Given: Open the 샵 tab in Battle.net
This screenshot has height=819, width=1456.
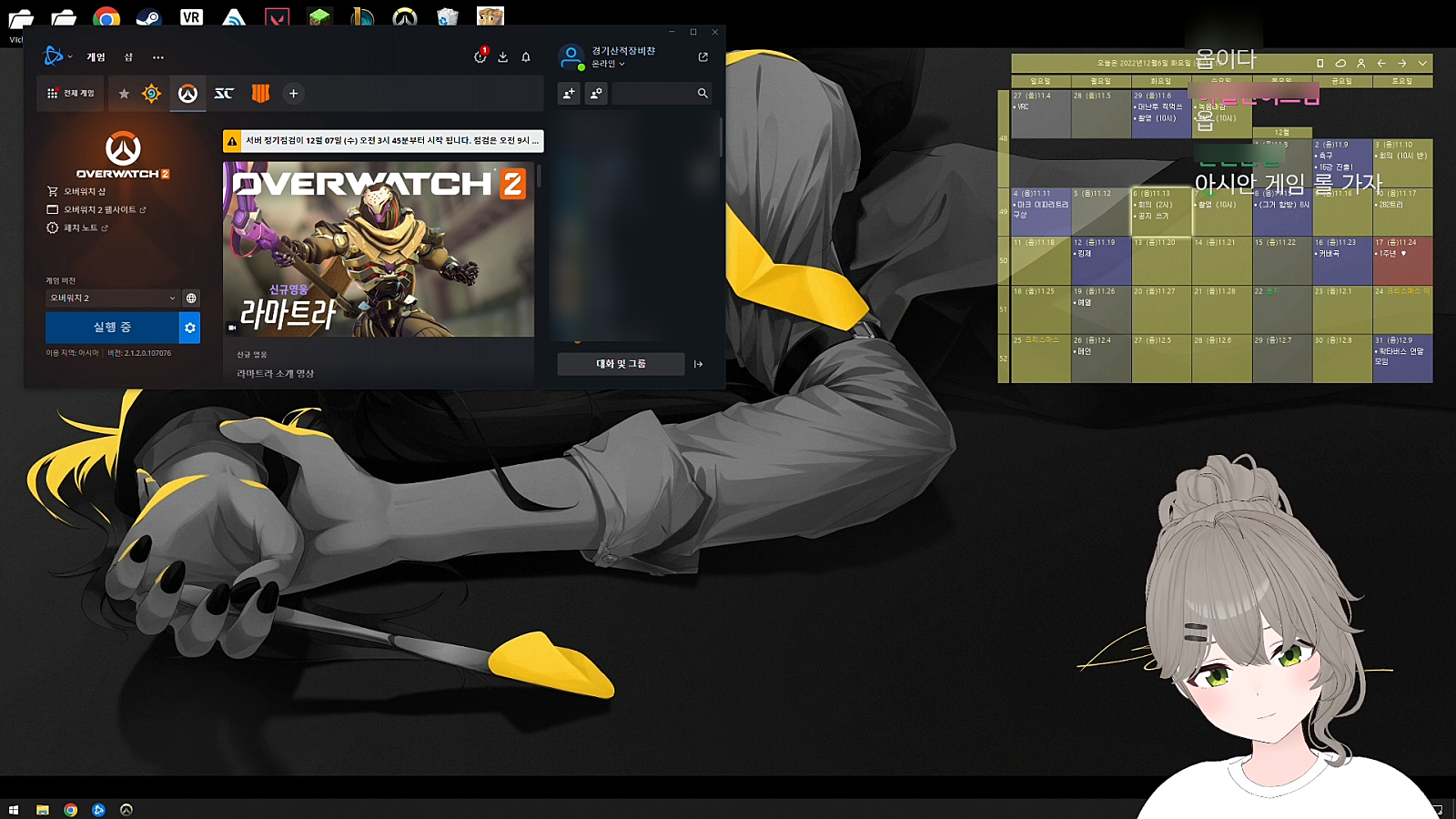Looking at the screenshot, I should pos(128,57).
